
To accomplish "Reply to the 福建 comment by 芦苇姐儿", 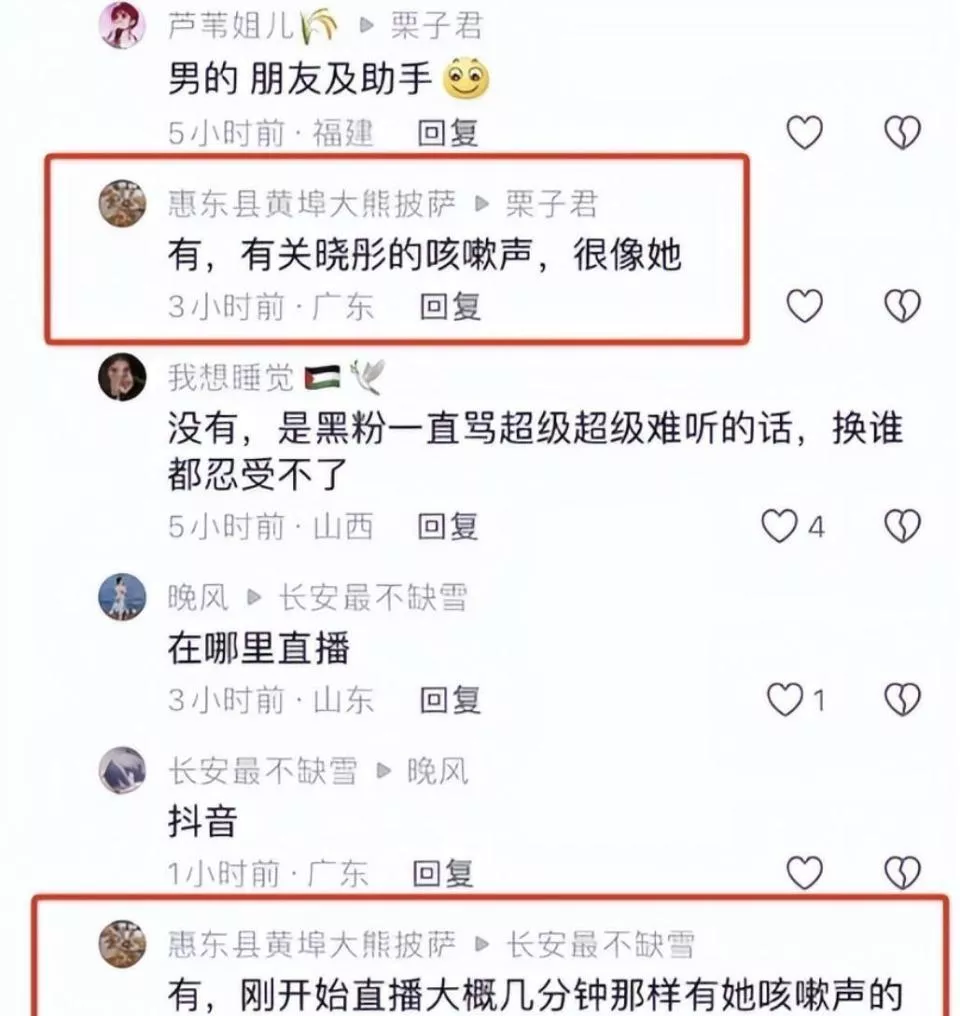I will tap(448, 133).
